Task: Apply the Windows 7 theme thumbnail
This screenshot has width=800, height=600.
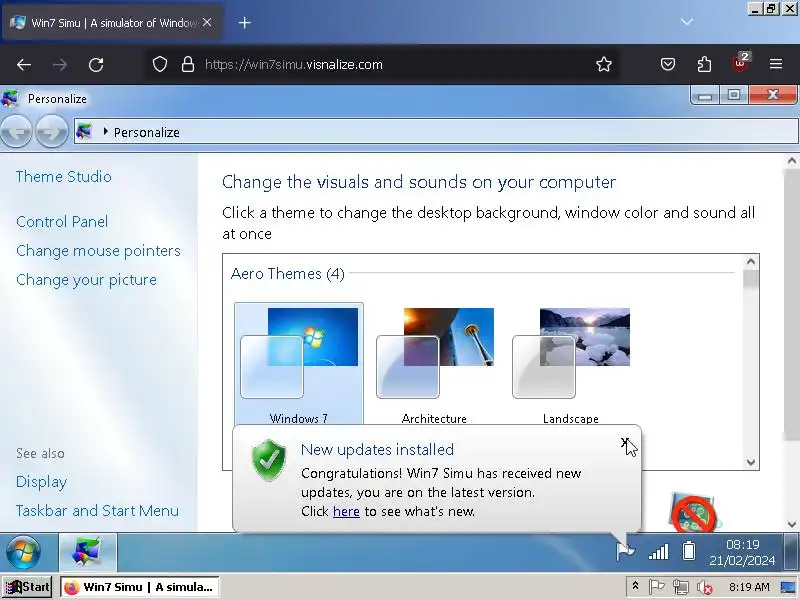Action: (x=299, y=365)
